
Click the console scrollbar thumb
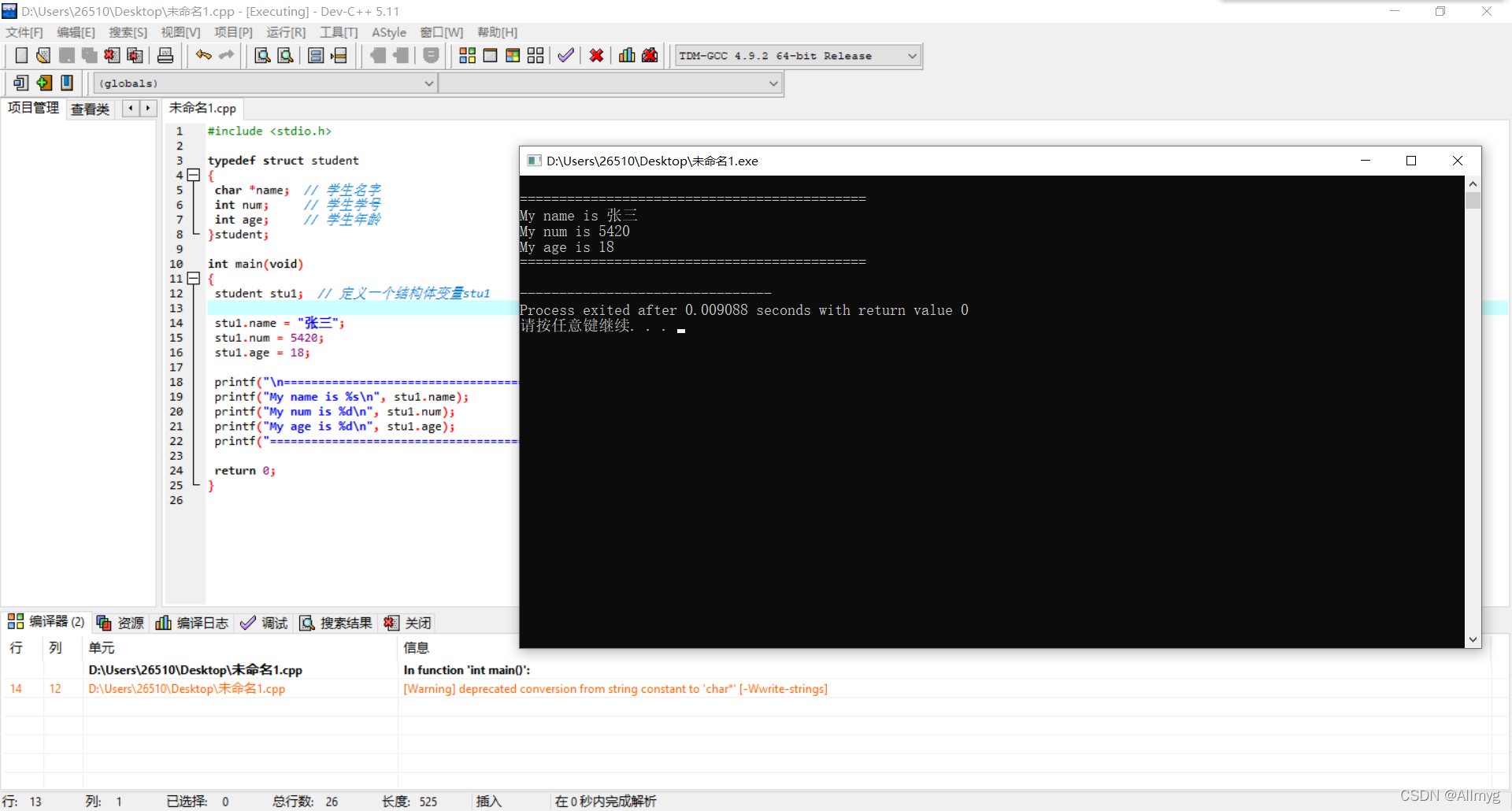pyautogui.click(x=1473, y=200)
